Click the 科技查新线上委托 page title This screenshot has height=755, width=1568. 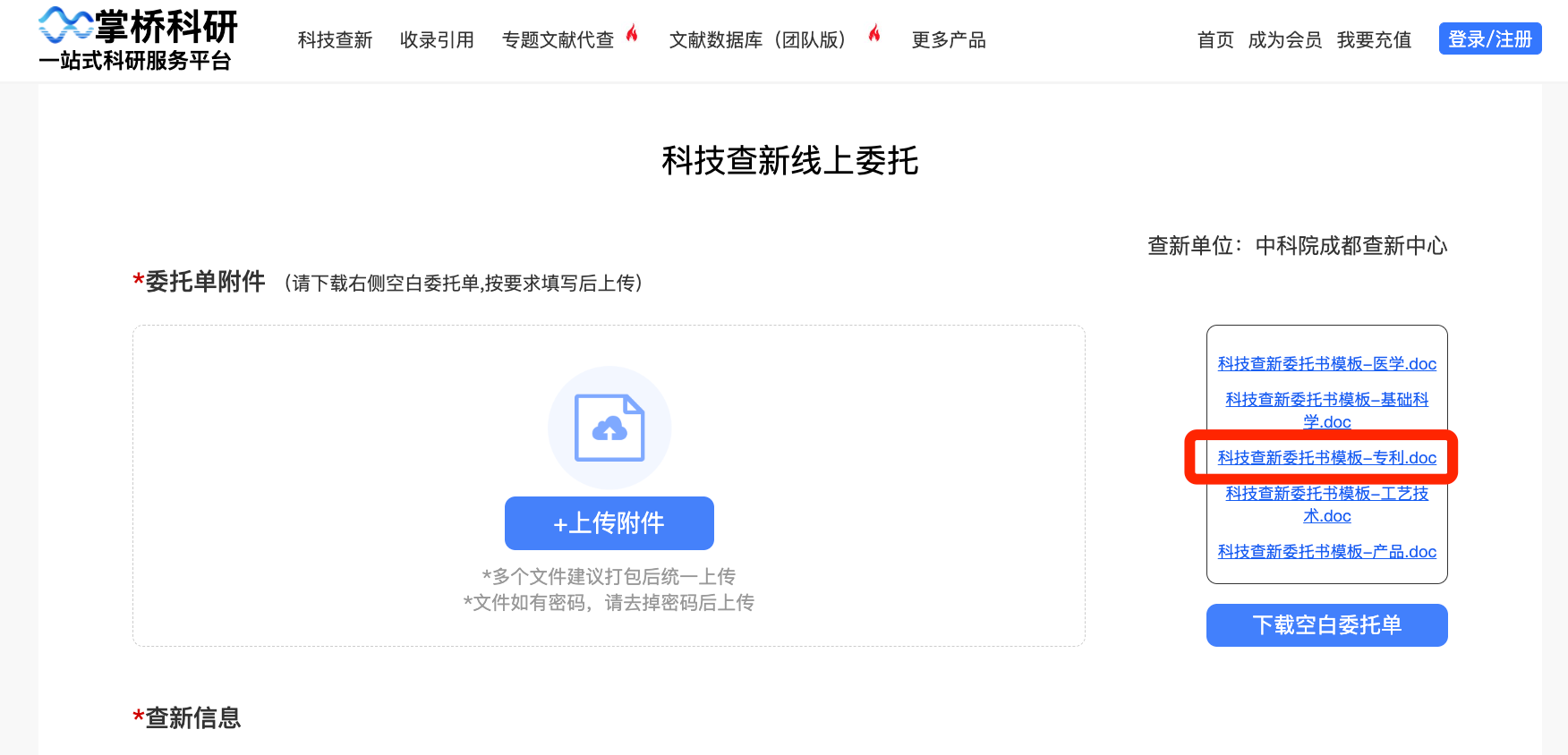pos(790,161)
